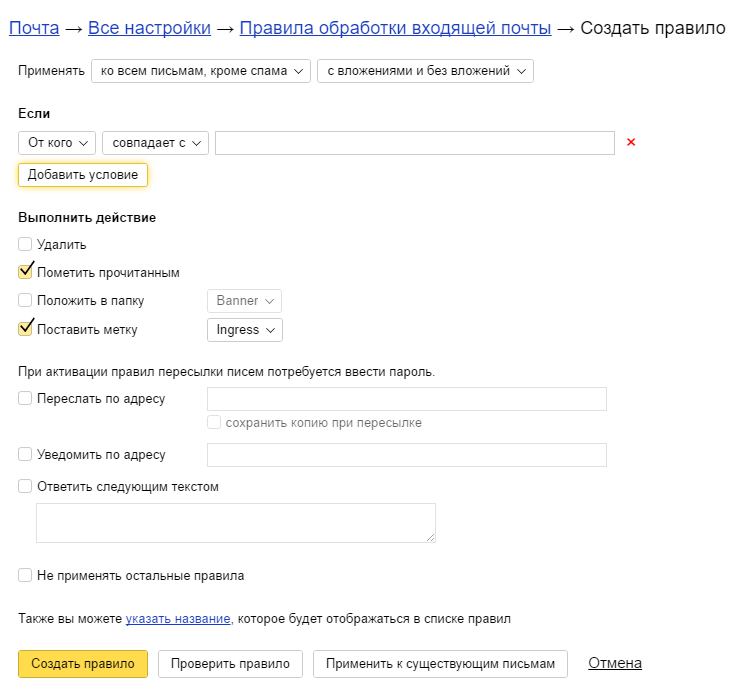Check "Ответить следующим текстом" option
The image size is (747, 698).
click(x=25, y=487)
